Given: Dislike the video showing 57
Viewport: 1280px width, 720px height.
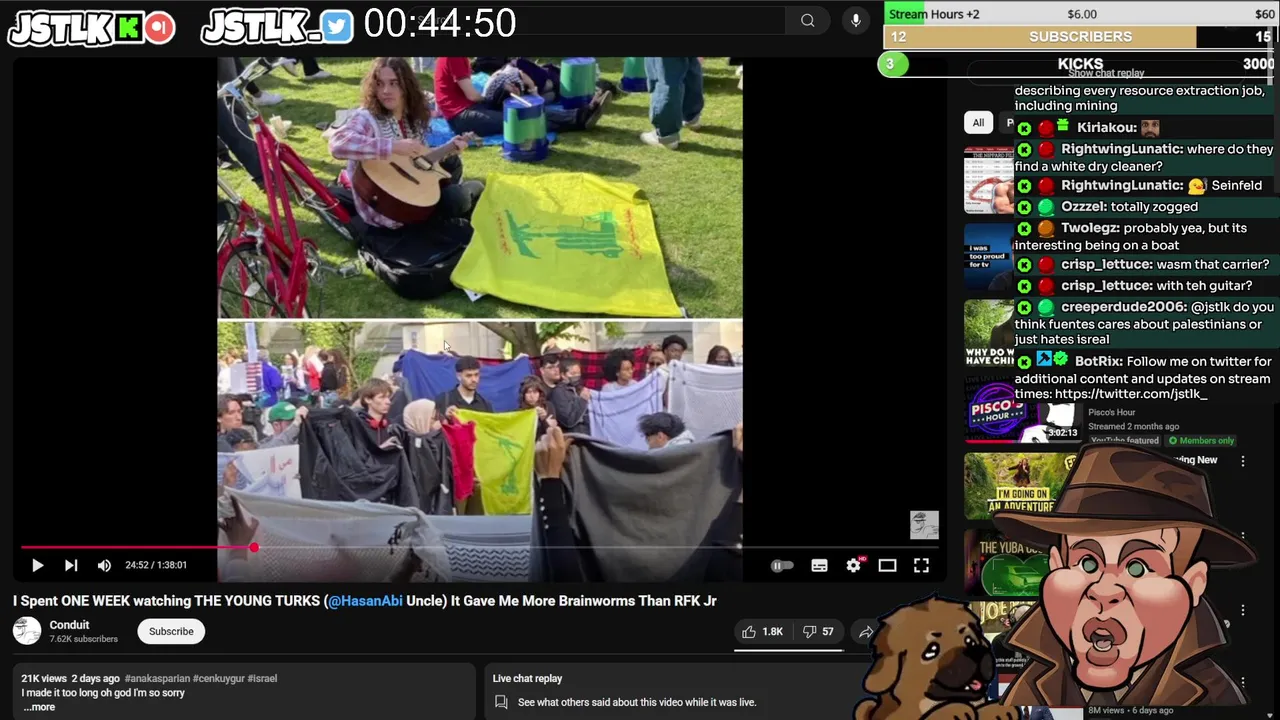Looking at the screenshot, I should pos(818,631).
